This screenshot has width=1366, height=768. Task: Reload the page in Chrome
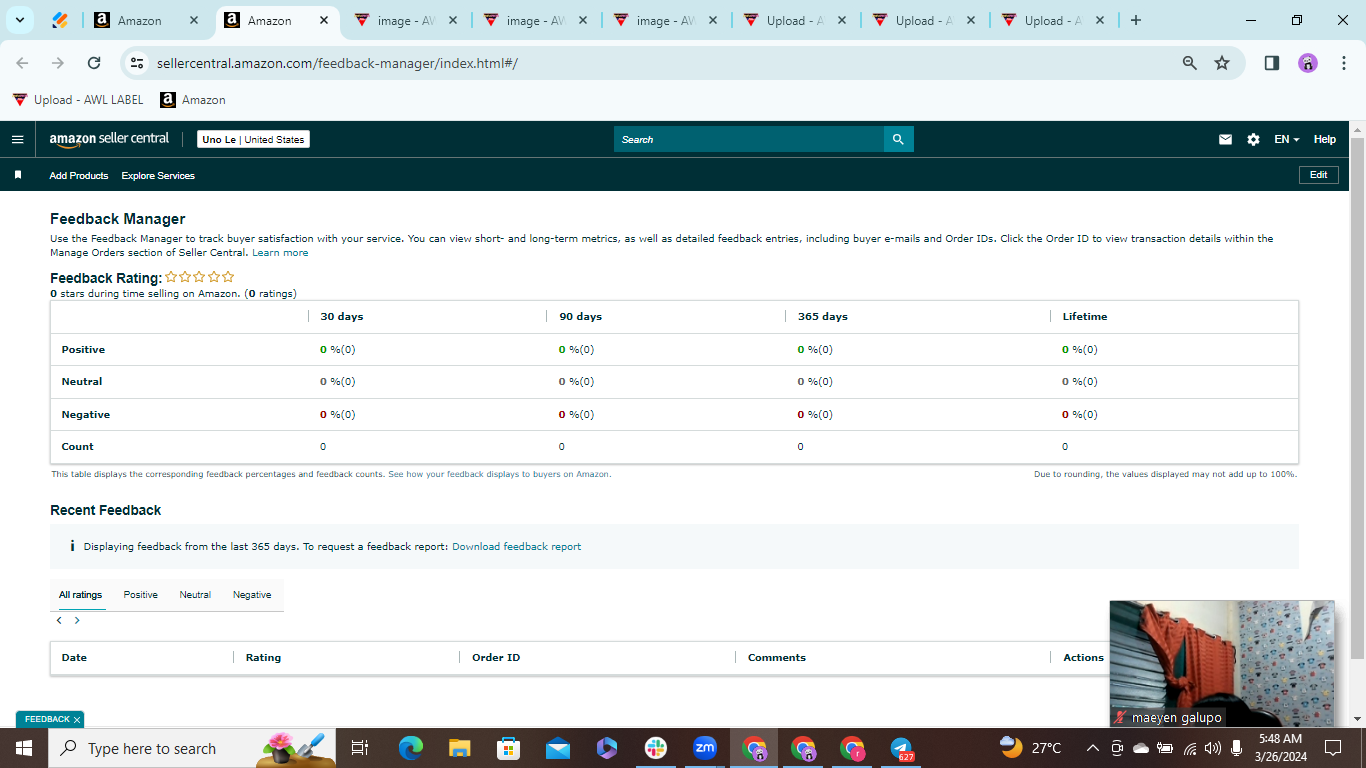(x=94, y=63)
